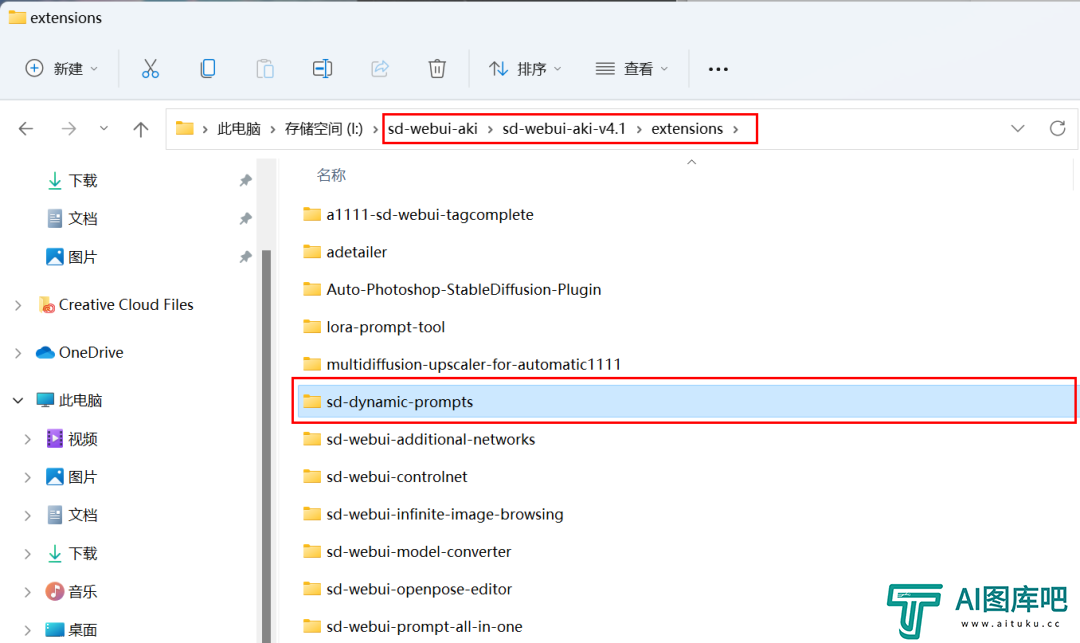Screen dimensions: 1080x643
Task: Click sd-webui-aki breadcrumb
Action: [433, 129]
